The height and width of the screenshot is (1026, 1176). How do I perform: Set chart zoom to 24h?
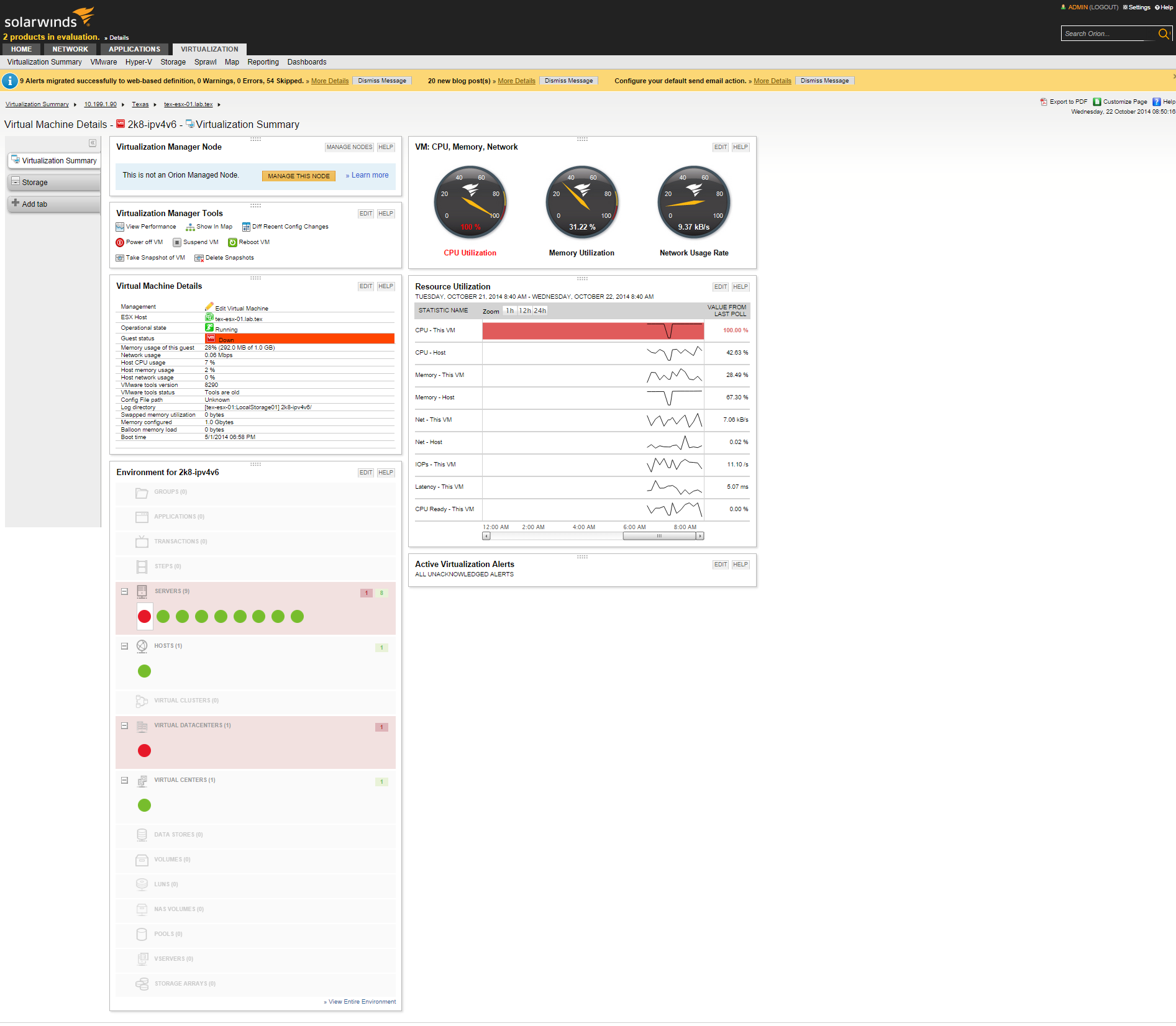pyautogui.click(x=540, y=311)
